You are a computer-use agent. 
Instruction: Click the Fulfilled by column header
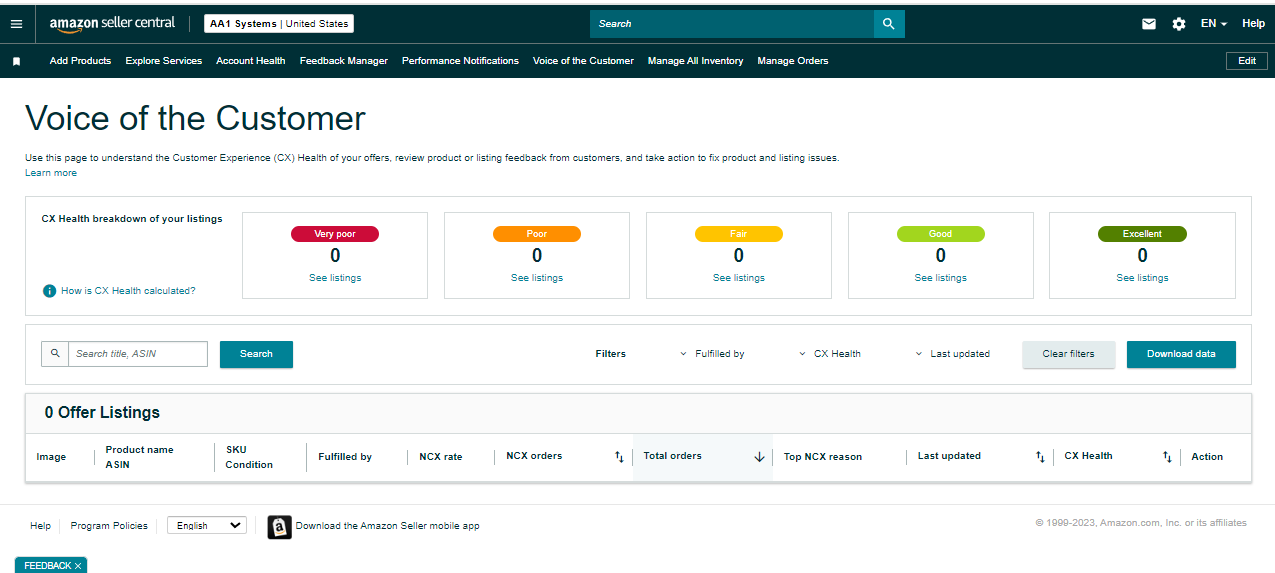coord(345,457)
